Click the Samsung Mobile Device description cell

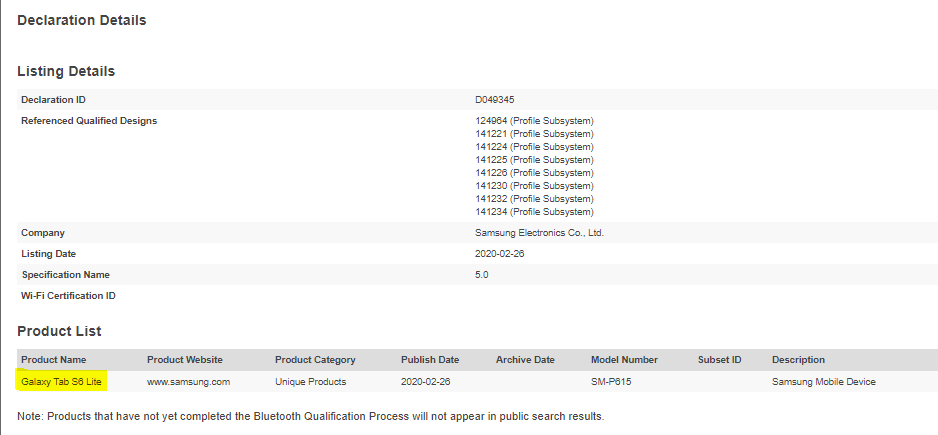tap(824, 381)
